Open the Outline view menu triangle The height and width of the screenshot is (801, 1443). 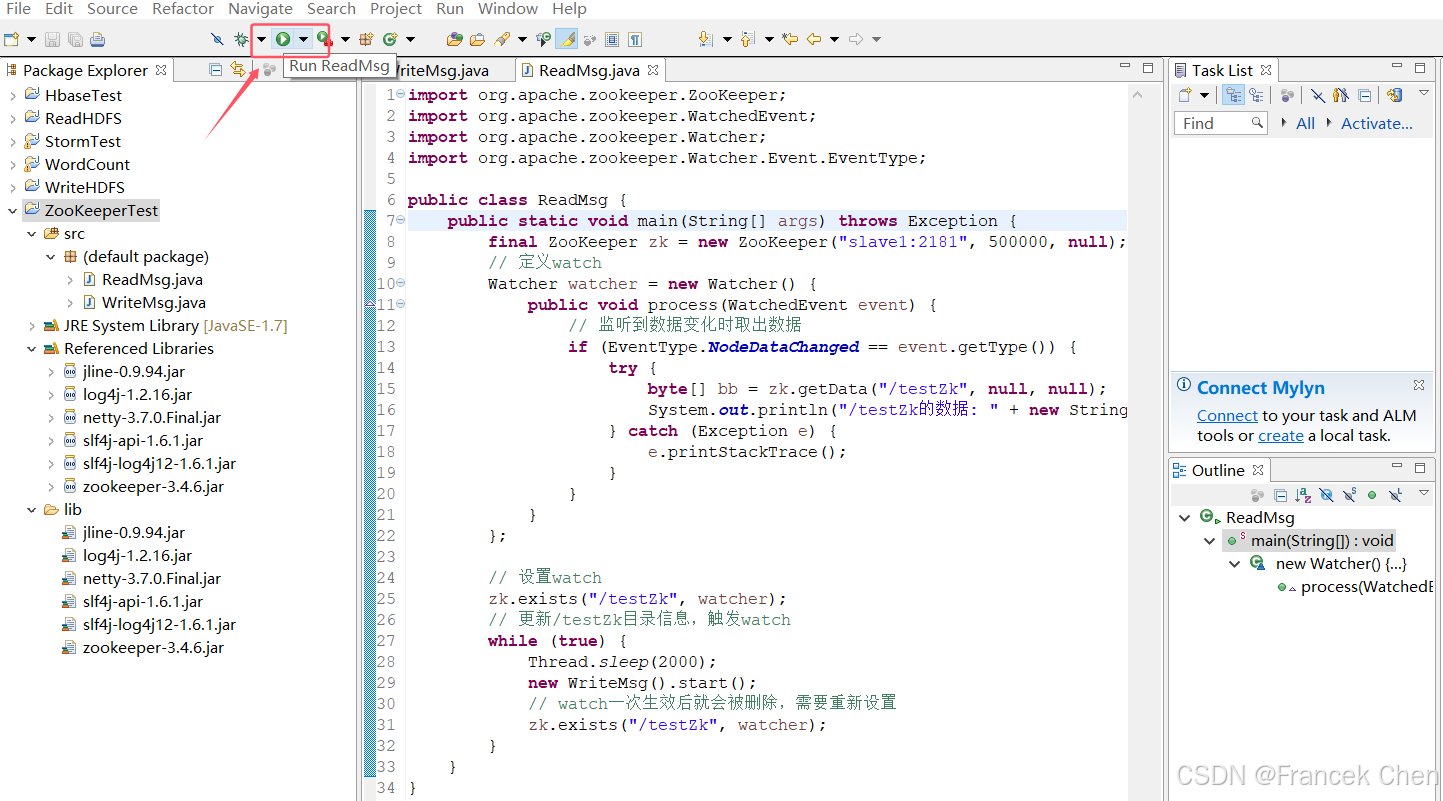[x=1424, y=494]
